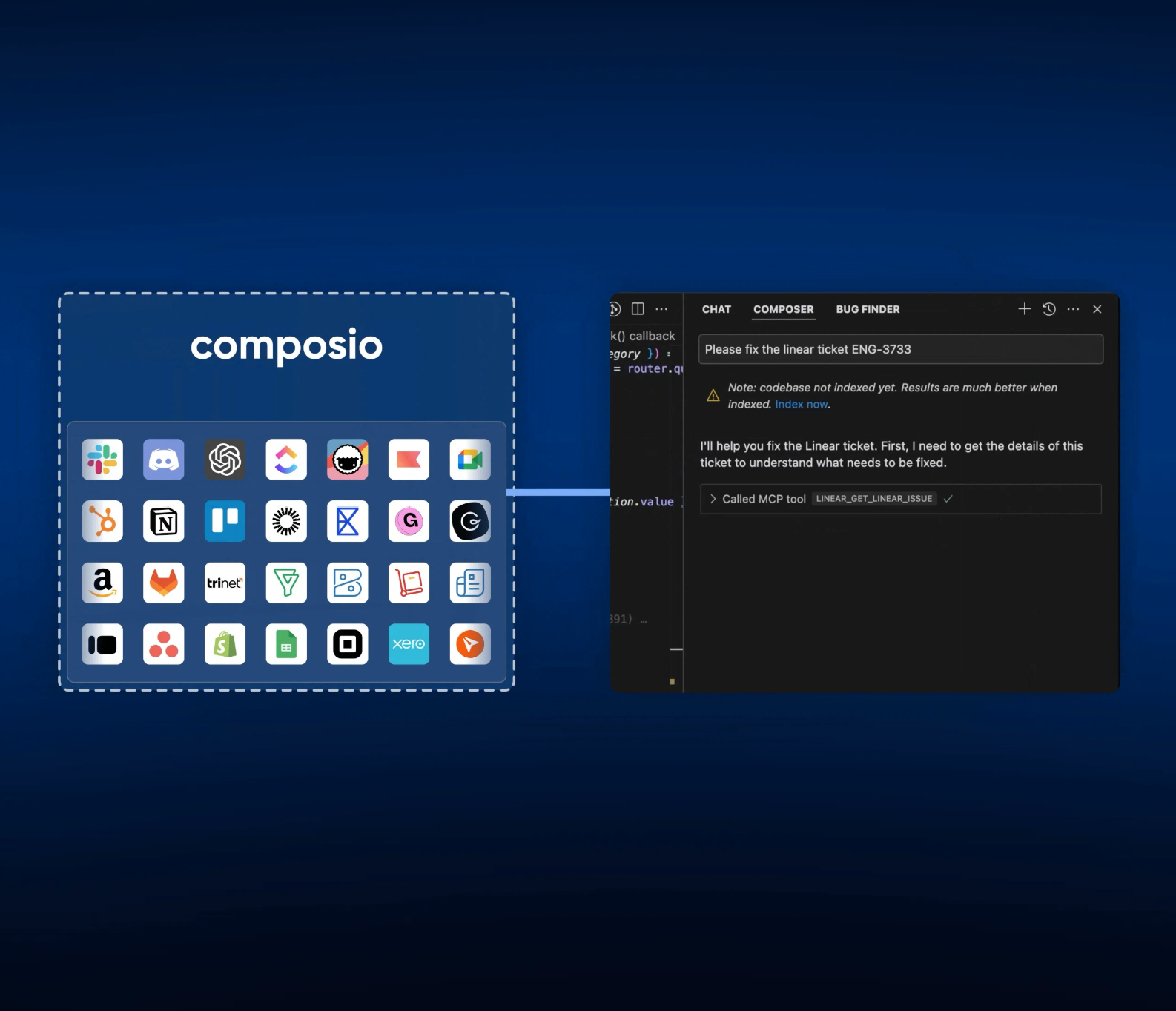This screenshot has width=1176, height=1011.
Task: Open composer panel more options menu
Action: pos(1073,309)
